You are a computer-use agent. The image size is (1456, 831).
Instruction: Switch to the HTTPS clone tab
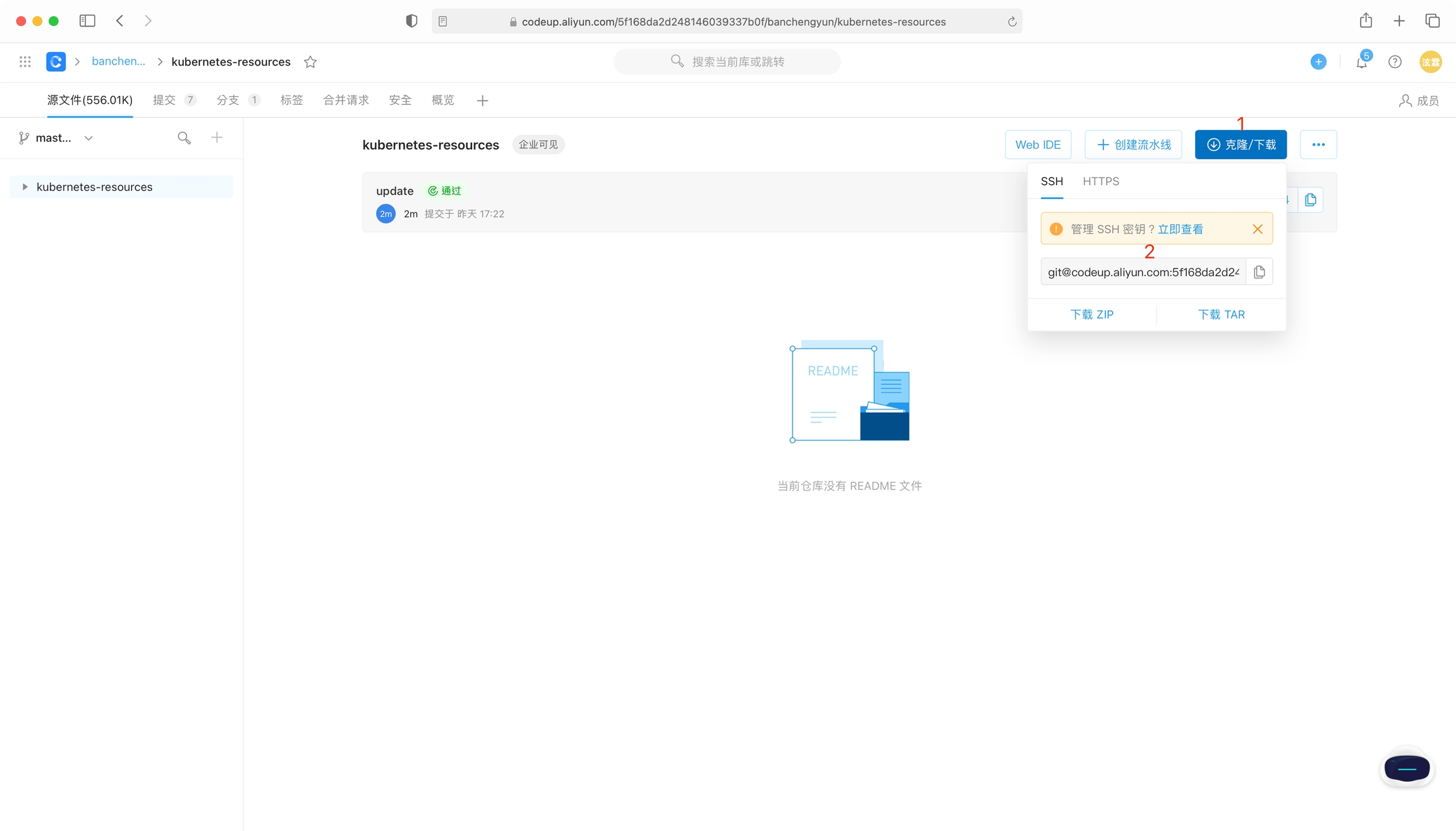[1100, 181]
